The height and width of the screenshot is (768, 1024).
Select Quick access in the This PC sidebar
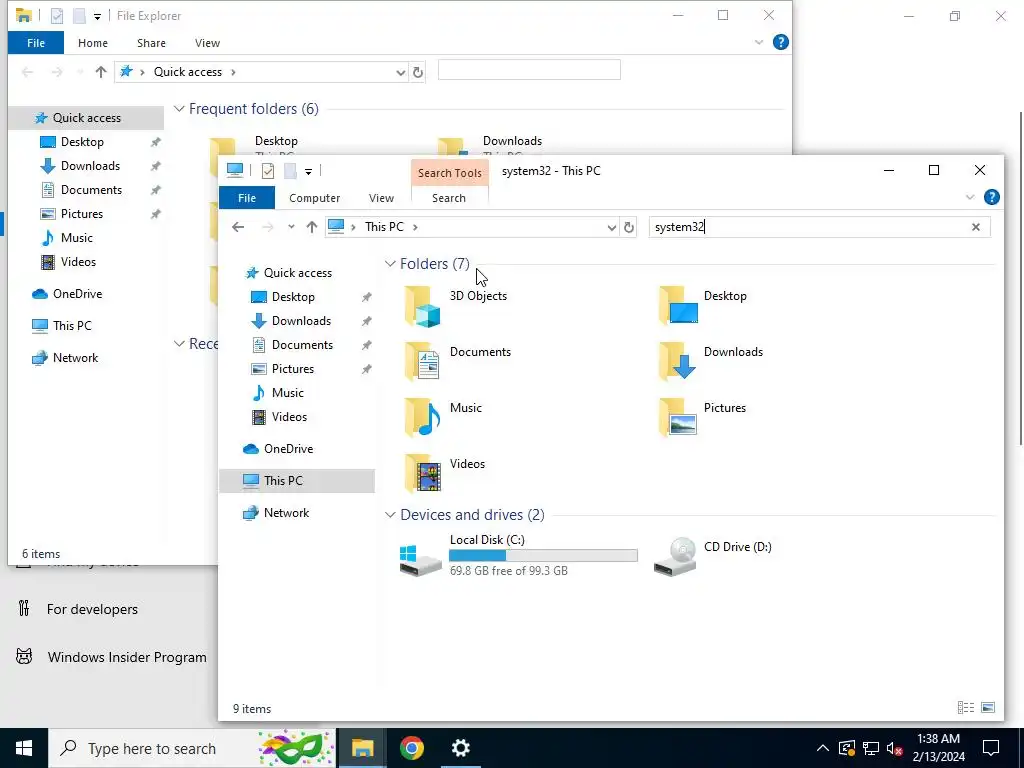point(297,273)
